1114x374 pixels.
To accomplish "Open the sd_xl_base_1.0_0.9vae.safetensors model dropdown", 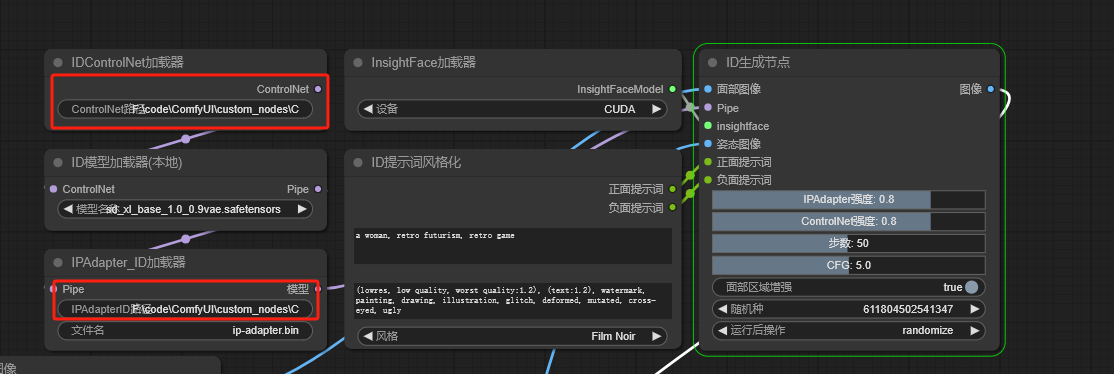I will [185, 209].
